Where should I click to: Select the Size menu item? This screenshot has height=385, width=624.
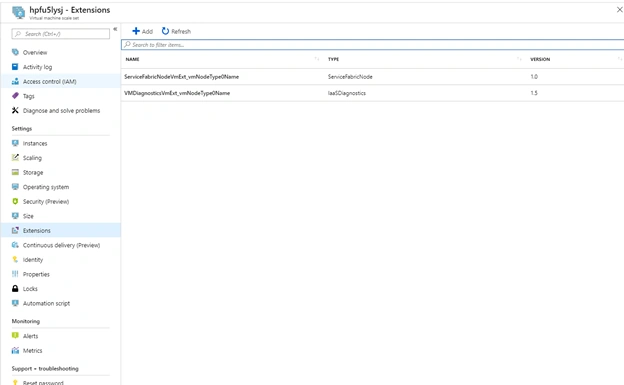point(28,216)
